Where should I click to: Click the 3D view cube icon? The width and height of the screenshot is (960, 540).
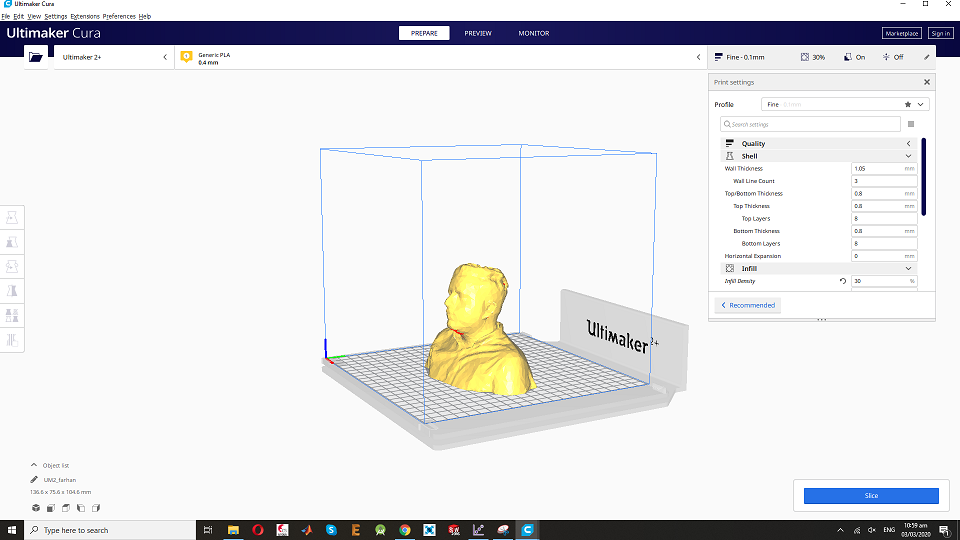(36, 508)
